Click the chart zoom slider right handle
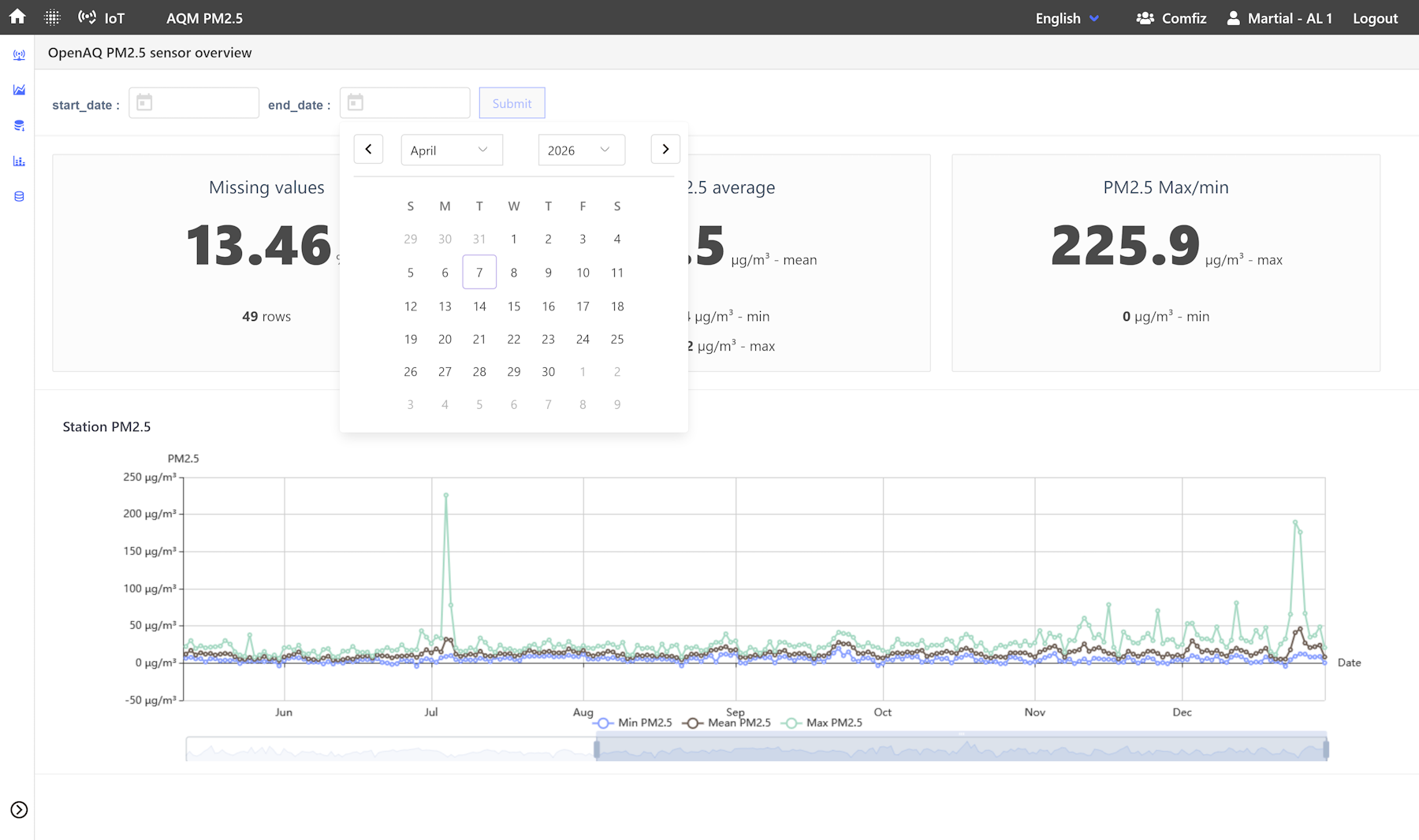Screen dimensions: 1419x840 1326,749
